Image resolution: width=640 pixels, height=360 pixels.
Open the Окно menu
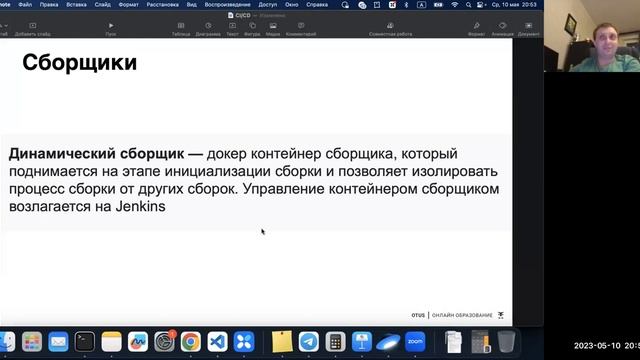point(291,5)
